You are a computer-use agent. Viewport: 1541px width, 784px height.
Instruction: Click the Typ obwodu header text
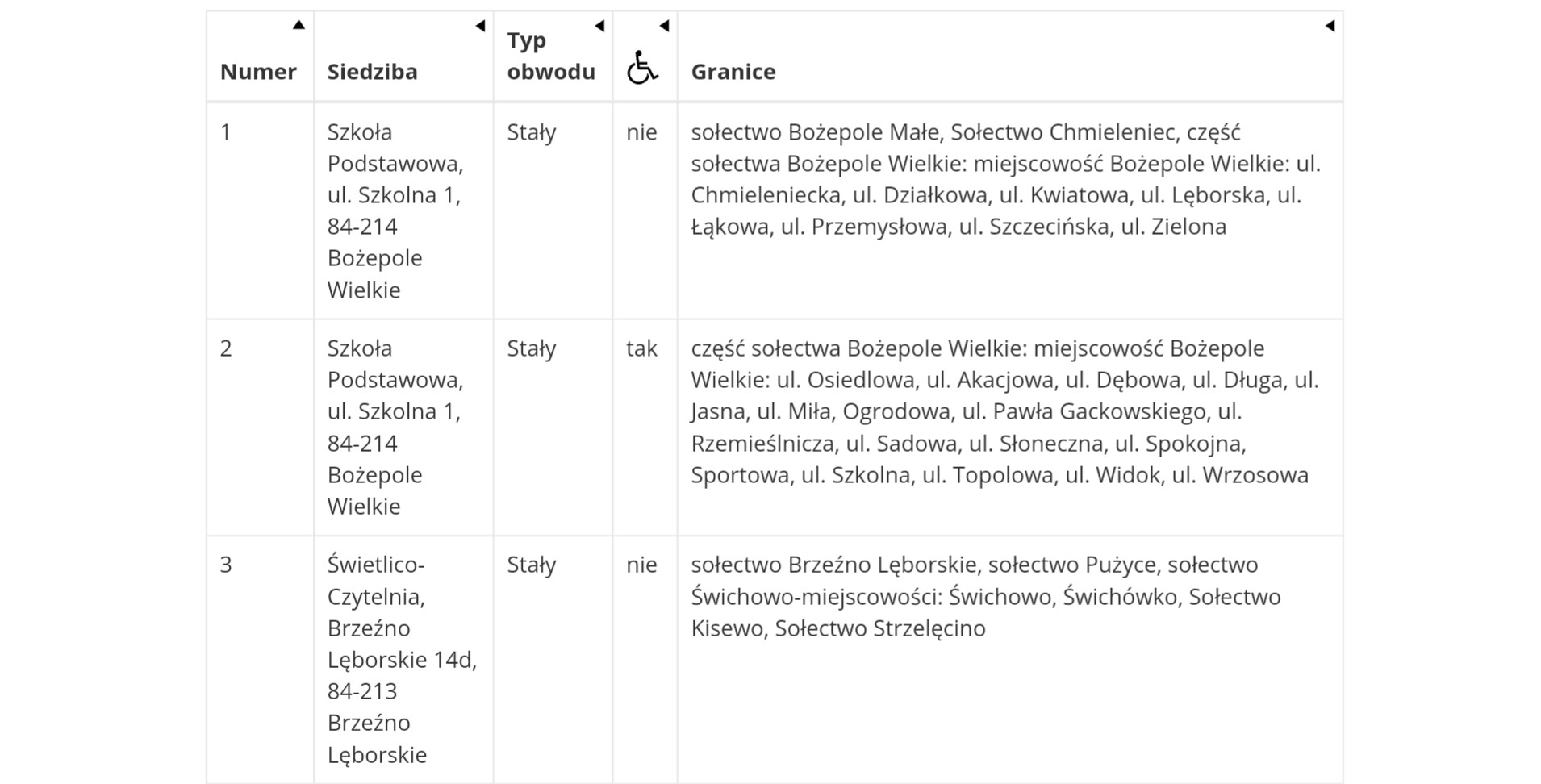550,56
